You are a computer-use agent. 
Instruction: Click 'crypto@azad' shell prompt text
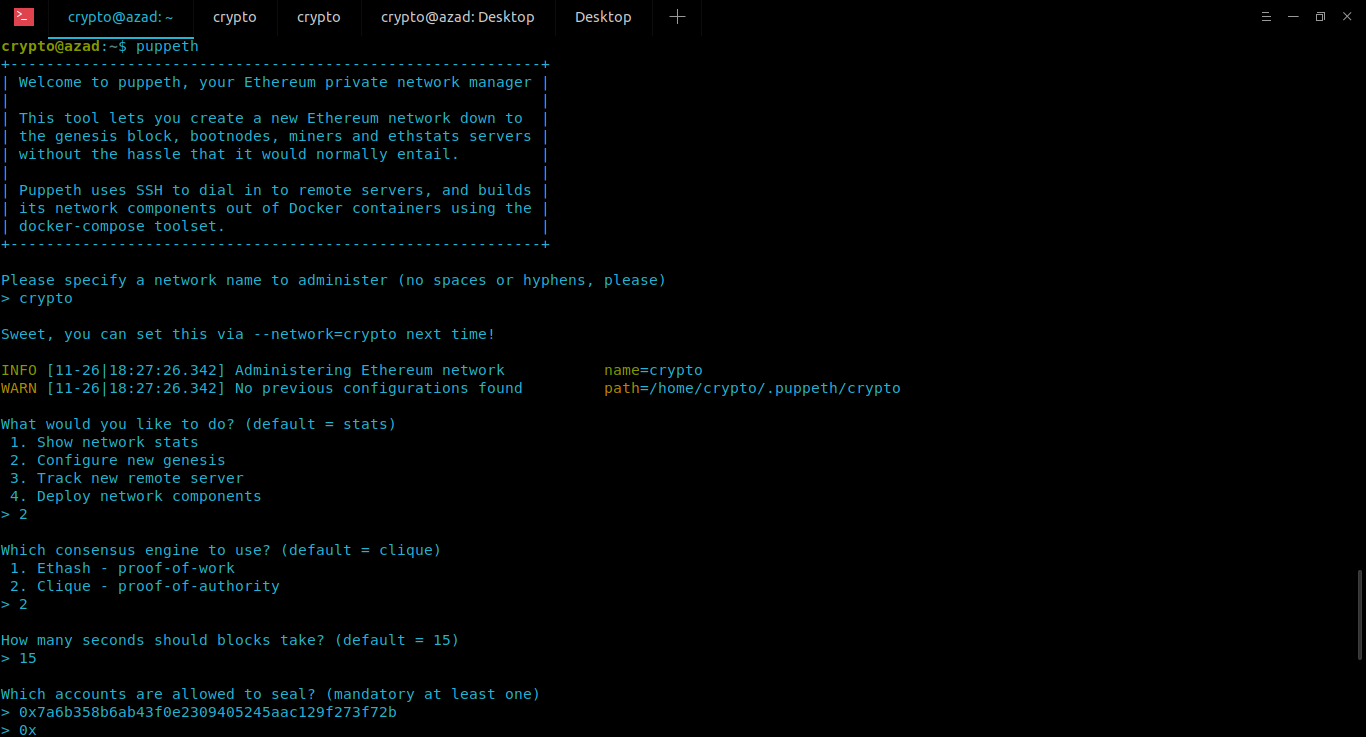pyautogui.click(x=51, y=46)
